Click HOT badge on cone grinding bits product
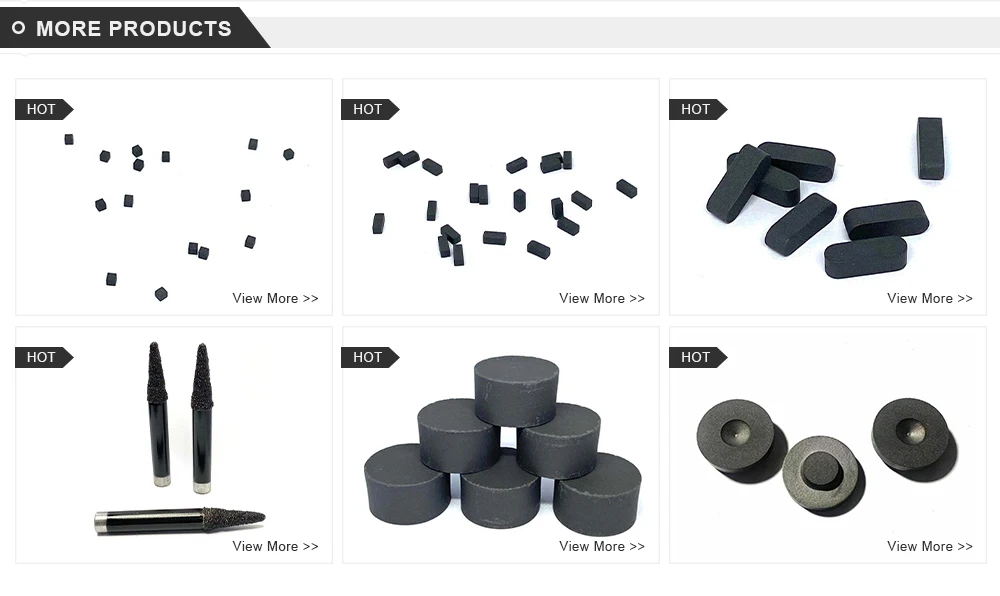 43,358
